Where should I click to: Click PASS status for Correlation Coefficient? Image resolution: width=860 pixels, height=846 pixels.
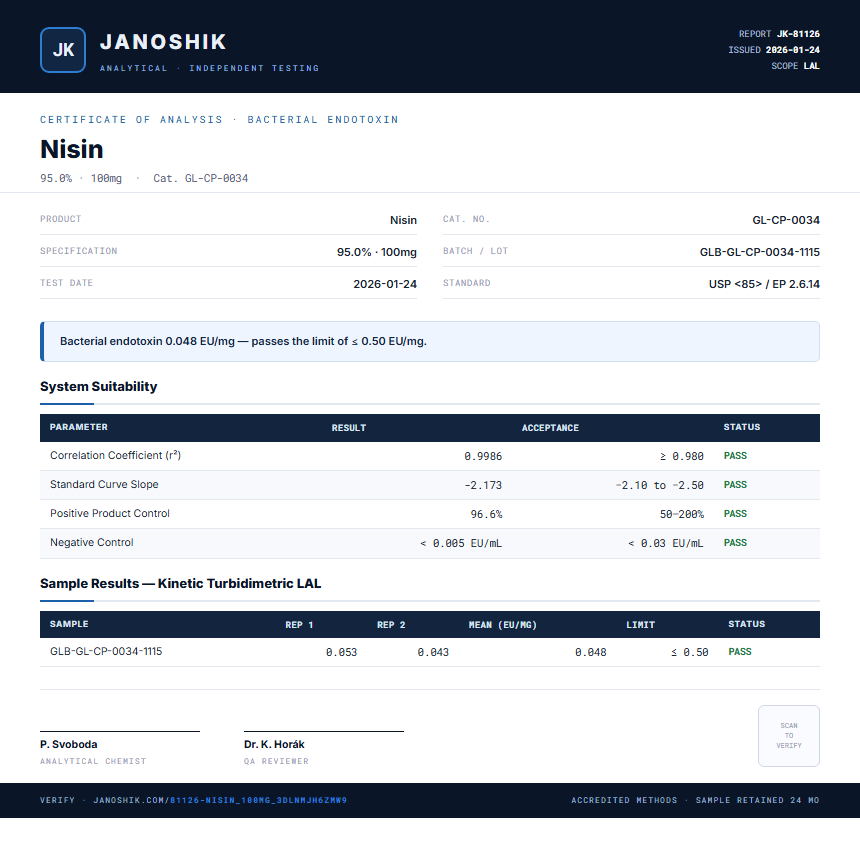click(x=735, y=455)
